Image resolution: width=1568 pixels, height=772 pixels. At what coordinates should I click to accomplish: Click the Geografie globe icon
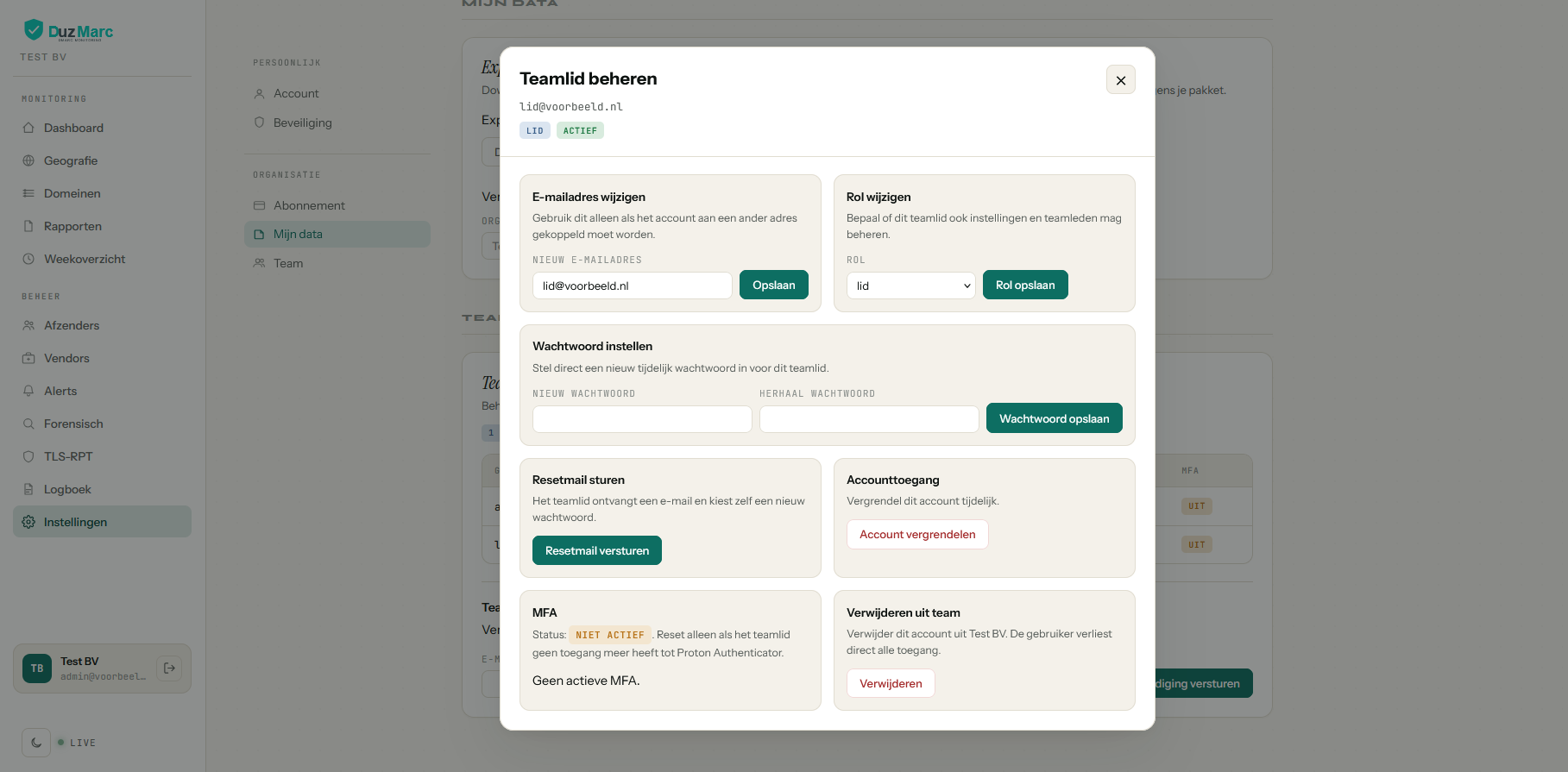(x=28, y=160)
